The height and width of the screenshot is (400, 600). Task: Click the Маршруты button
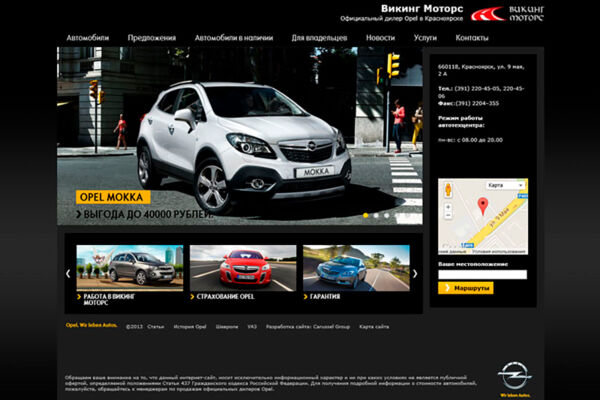466,288
